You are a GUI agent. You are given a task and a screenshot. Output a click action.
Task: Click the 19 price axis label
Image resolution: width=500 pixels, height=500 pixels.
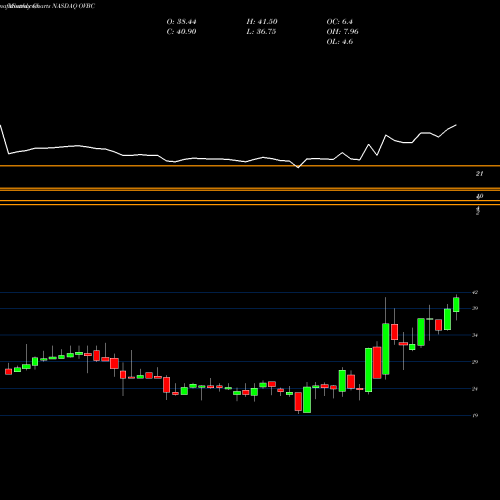475,415
